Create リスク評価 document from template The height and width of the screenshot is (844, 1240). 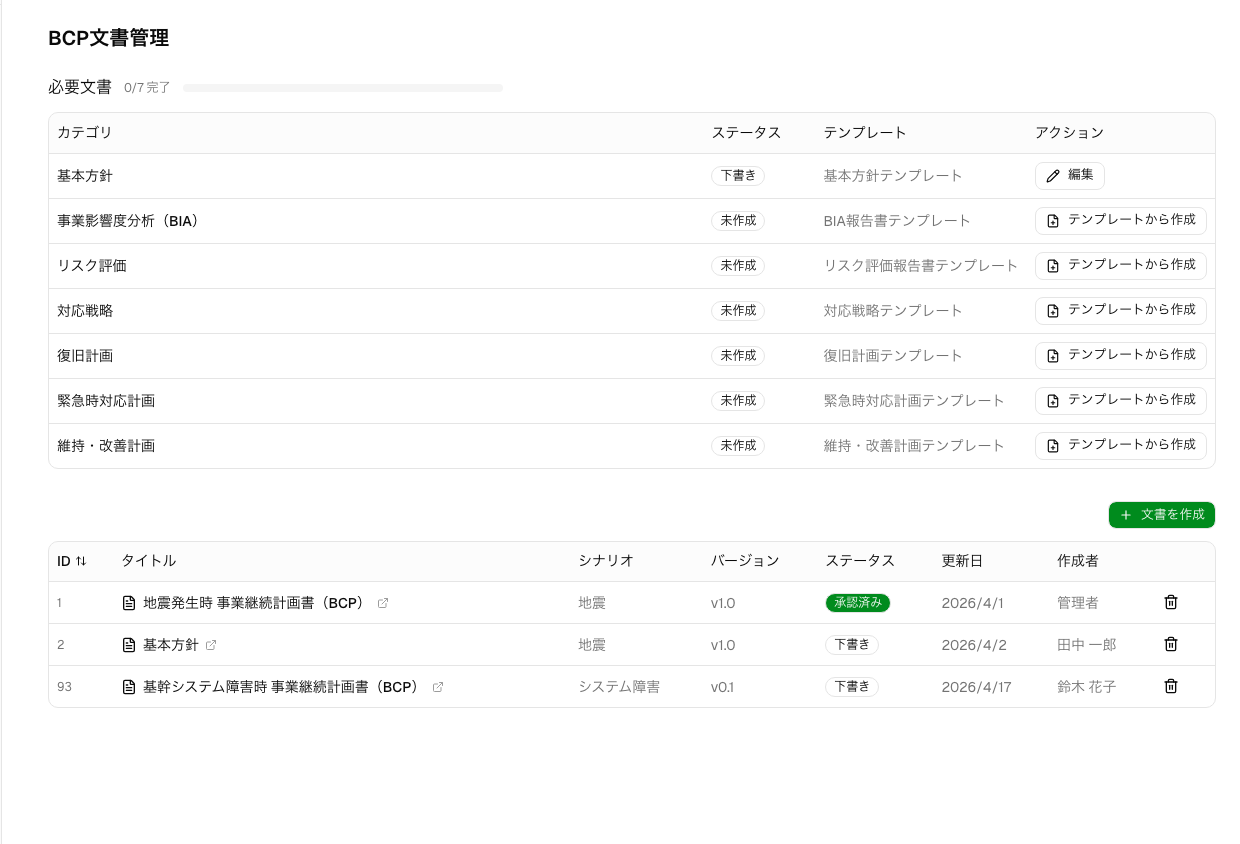pos(1121,265)
